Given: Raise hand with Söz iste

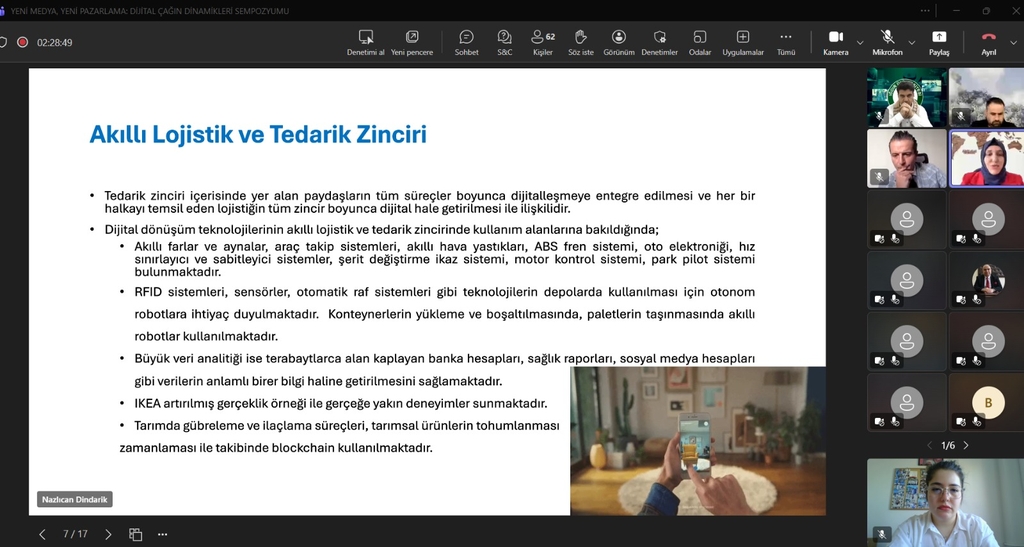Looking at the screenshot, I should pos(580,42).
